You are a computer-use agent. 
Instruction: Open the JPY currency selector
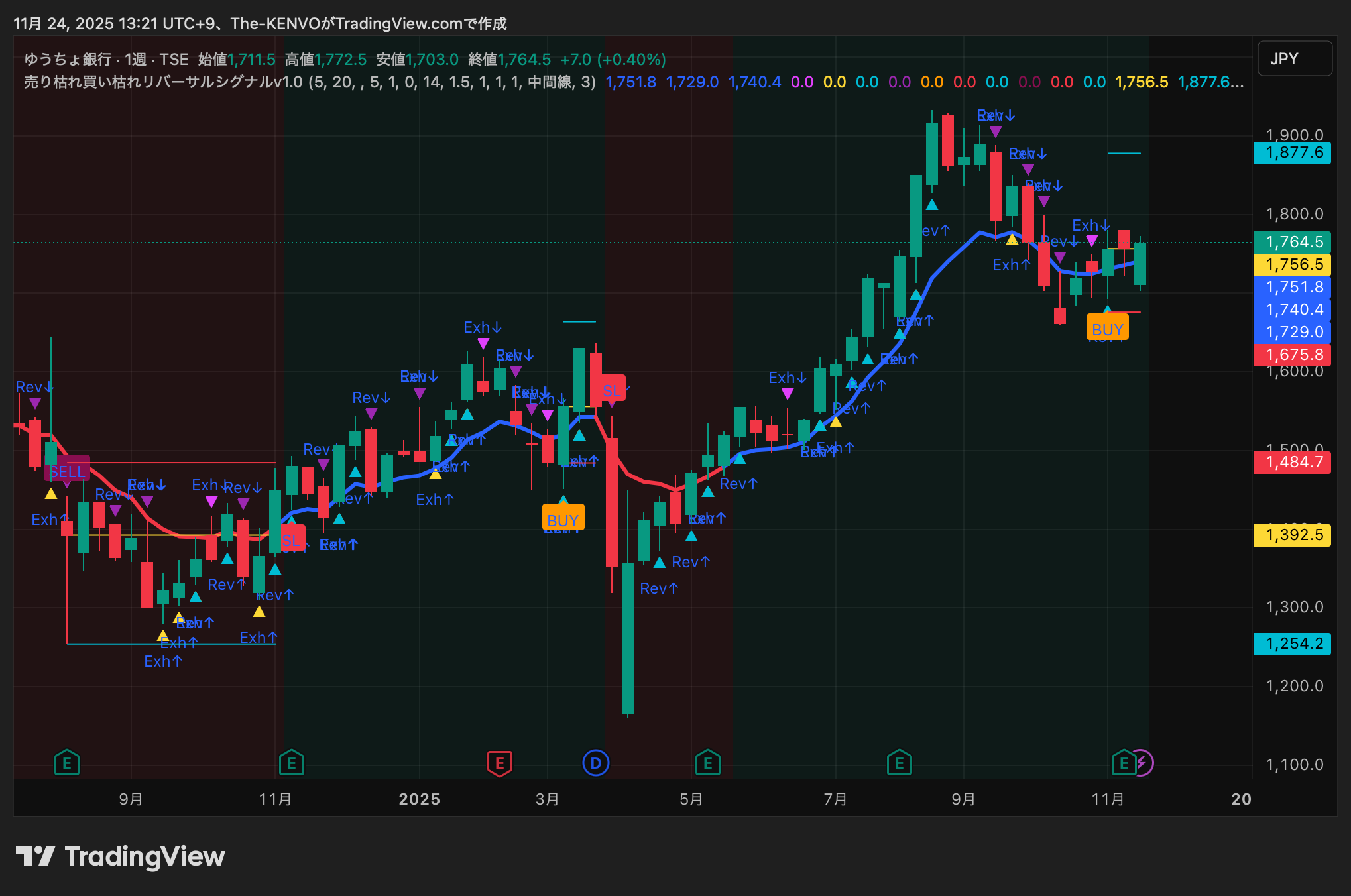(x=1294, y=59)
